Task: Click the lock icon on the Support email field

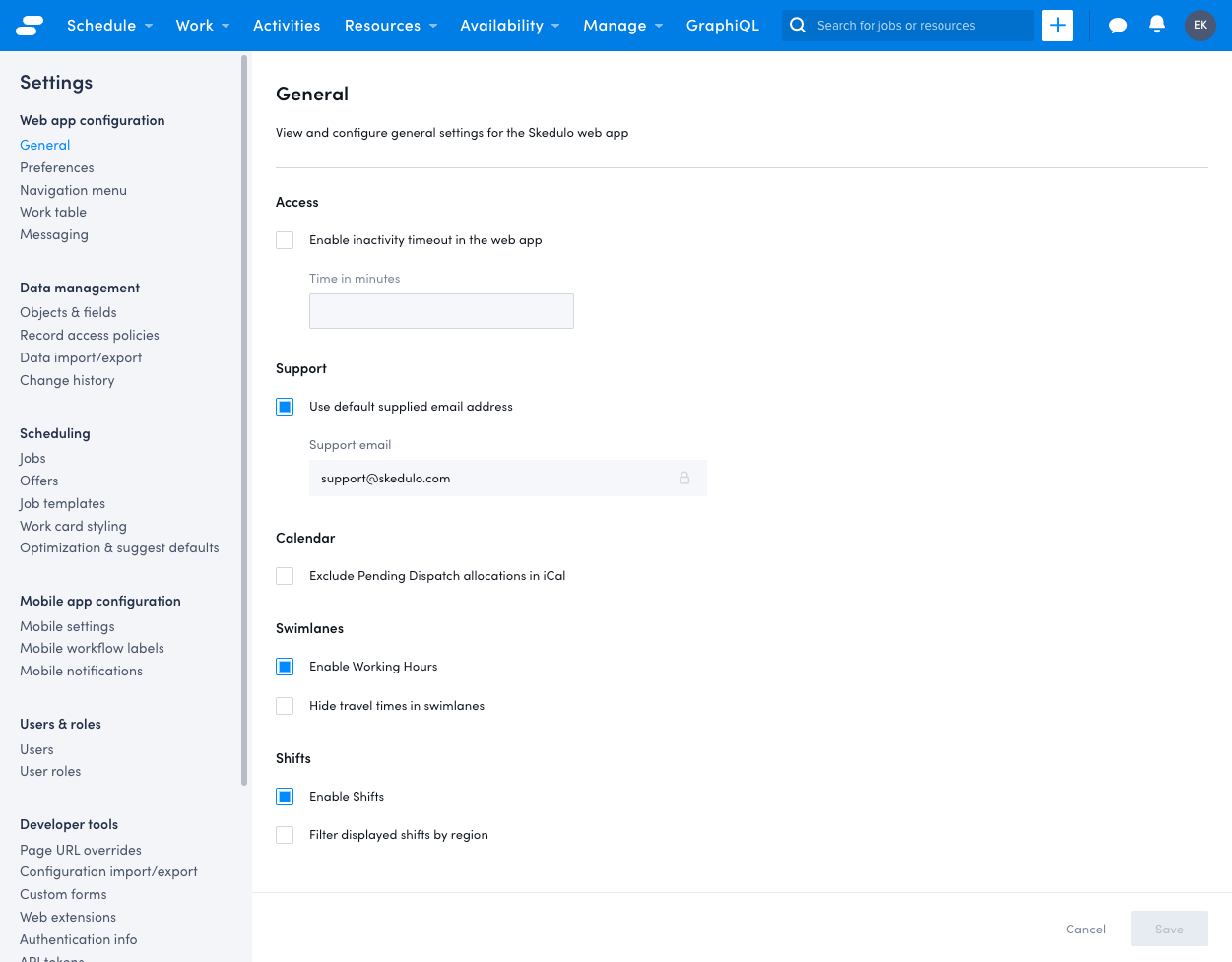Action: coord(684,478)
